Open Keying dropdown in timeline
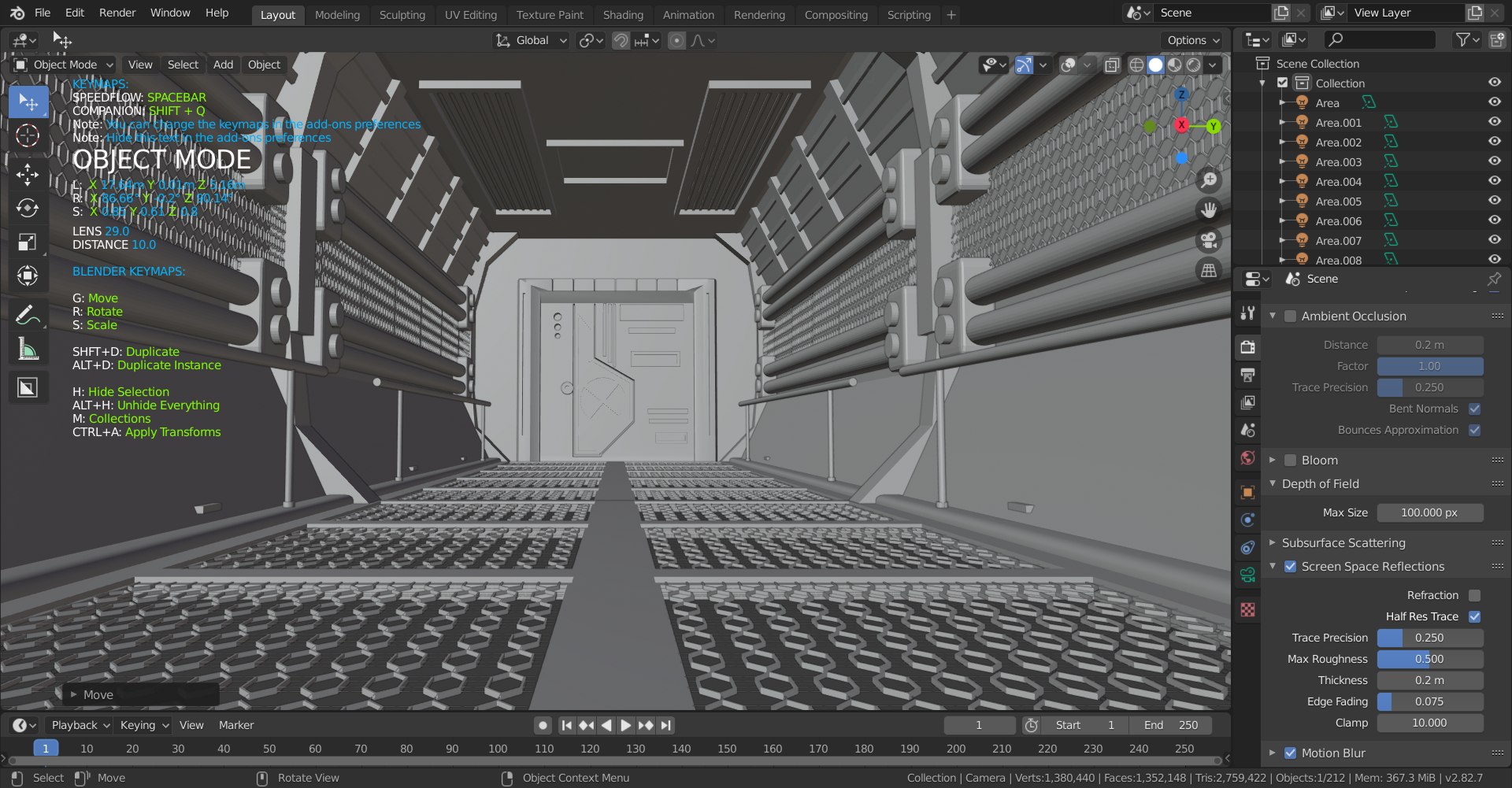The height and width of the screenshot is (788, 1512). (x=144, y=725)
